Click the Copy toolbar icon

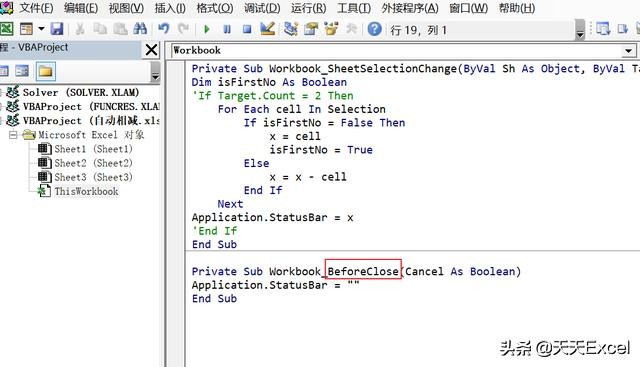click(100, 29)
